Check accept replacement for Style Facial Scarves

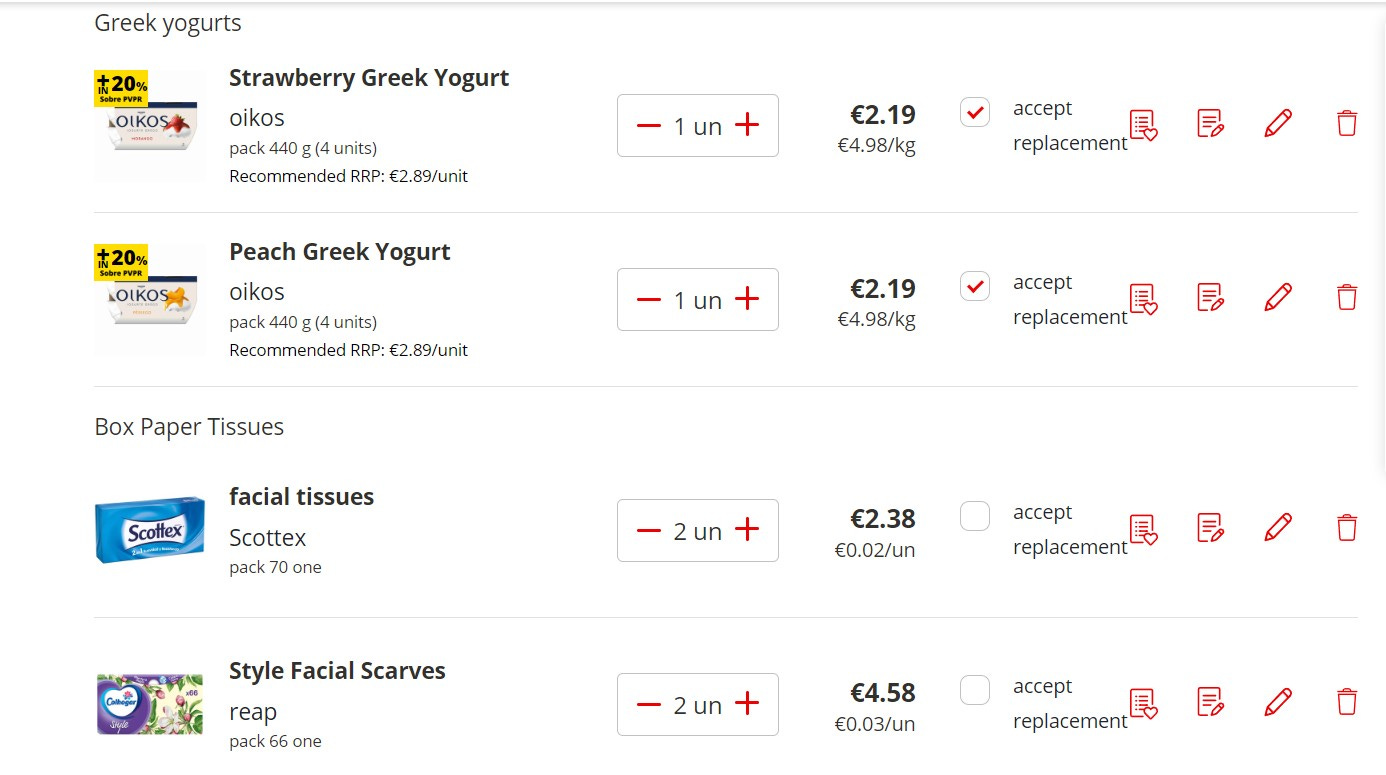tap(974, 690)
